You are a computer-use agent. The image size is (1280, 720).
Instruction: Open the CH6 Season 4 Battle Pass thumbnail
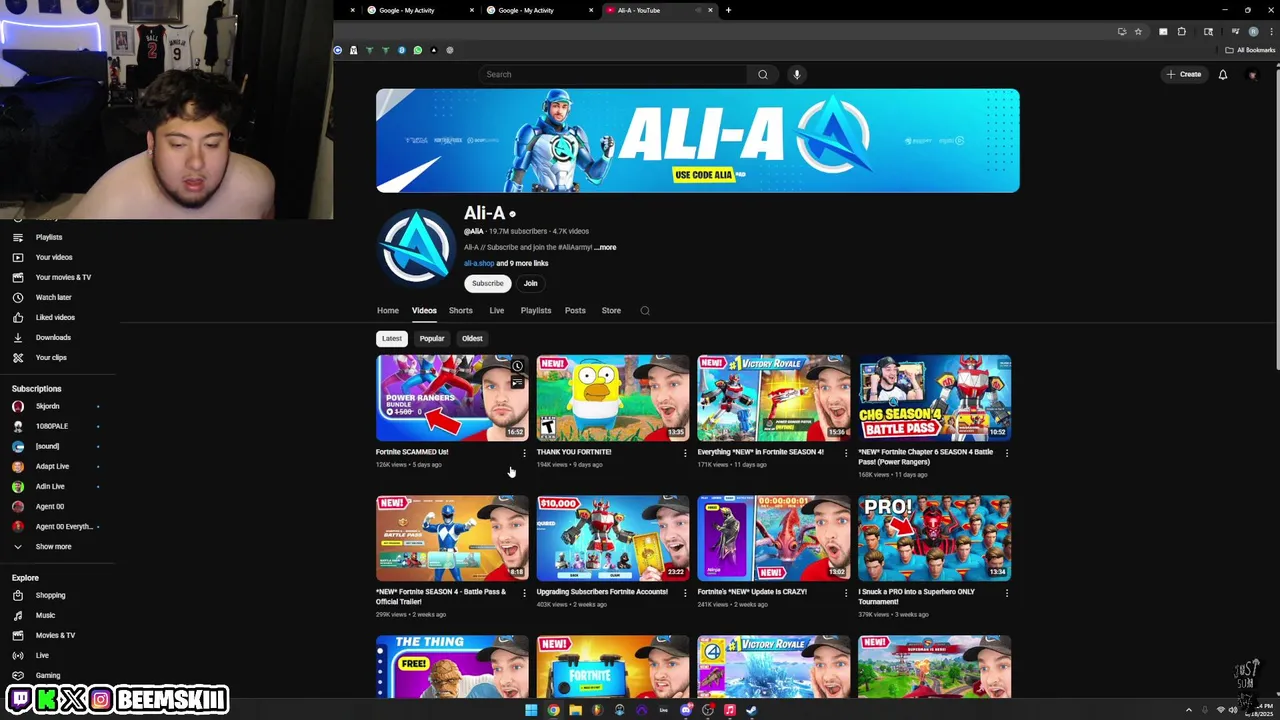coord(934,398)
